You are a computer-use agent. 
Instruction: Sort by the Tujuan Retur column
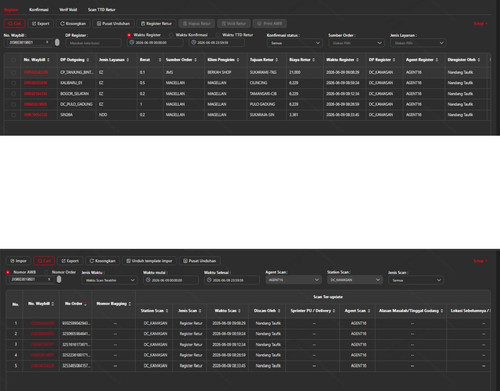(277, 60)
